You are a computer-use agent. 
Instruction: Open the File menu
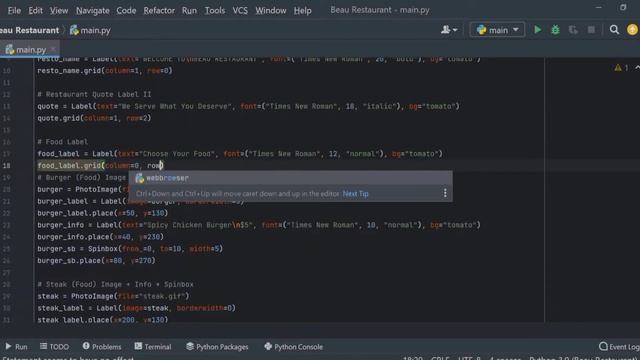click(14, 10)
